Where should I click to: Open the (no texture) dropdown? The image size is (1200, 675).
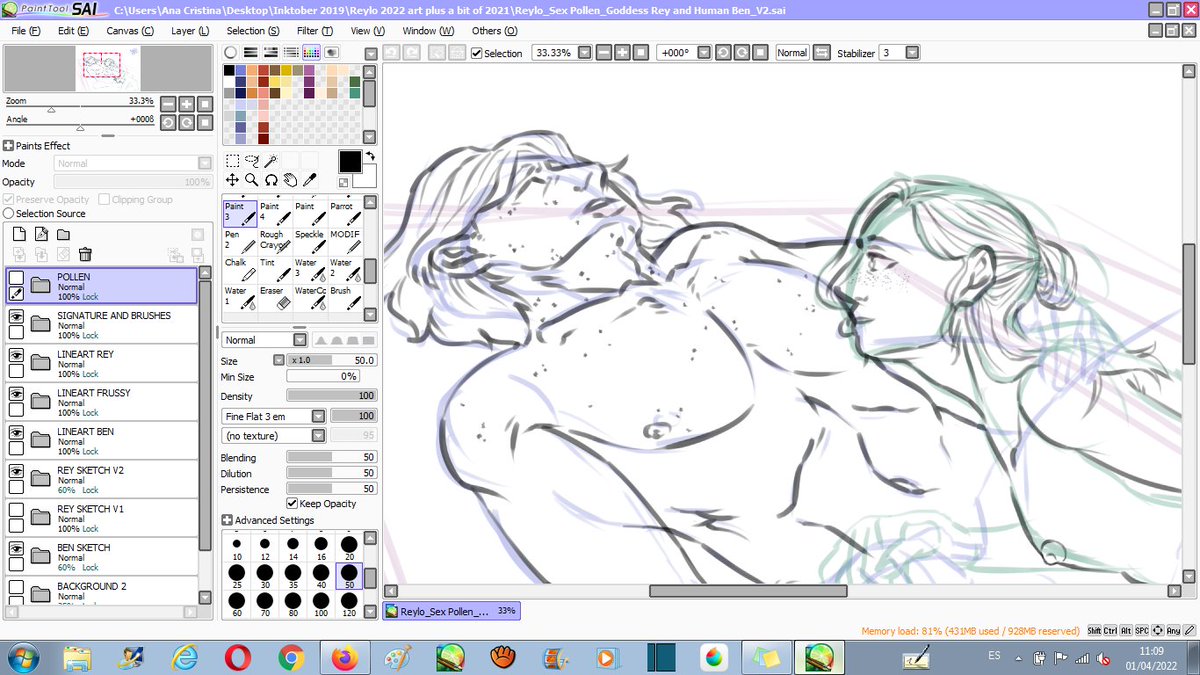318,436
